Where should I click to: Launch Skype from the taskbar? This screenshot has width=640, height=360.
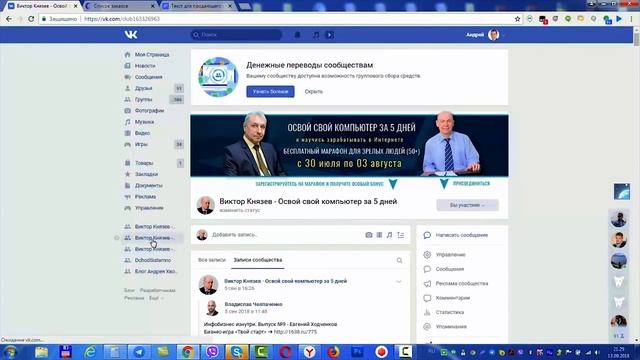pos(236,352)
